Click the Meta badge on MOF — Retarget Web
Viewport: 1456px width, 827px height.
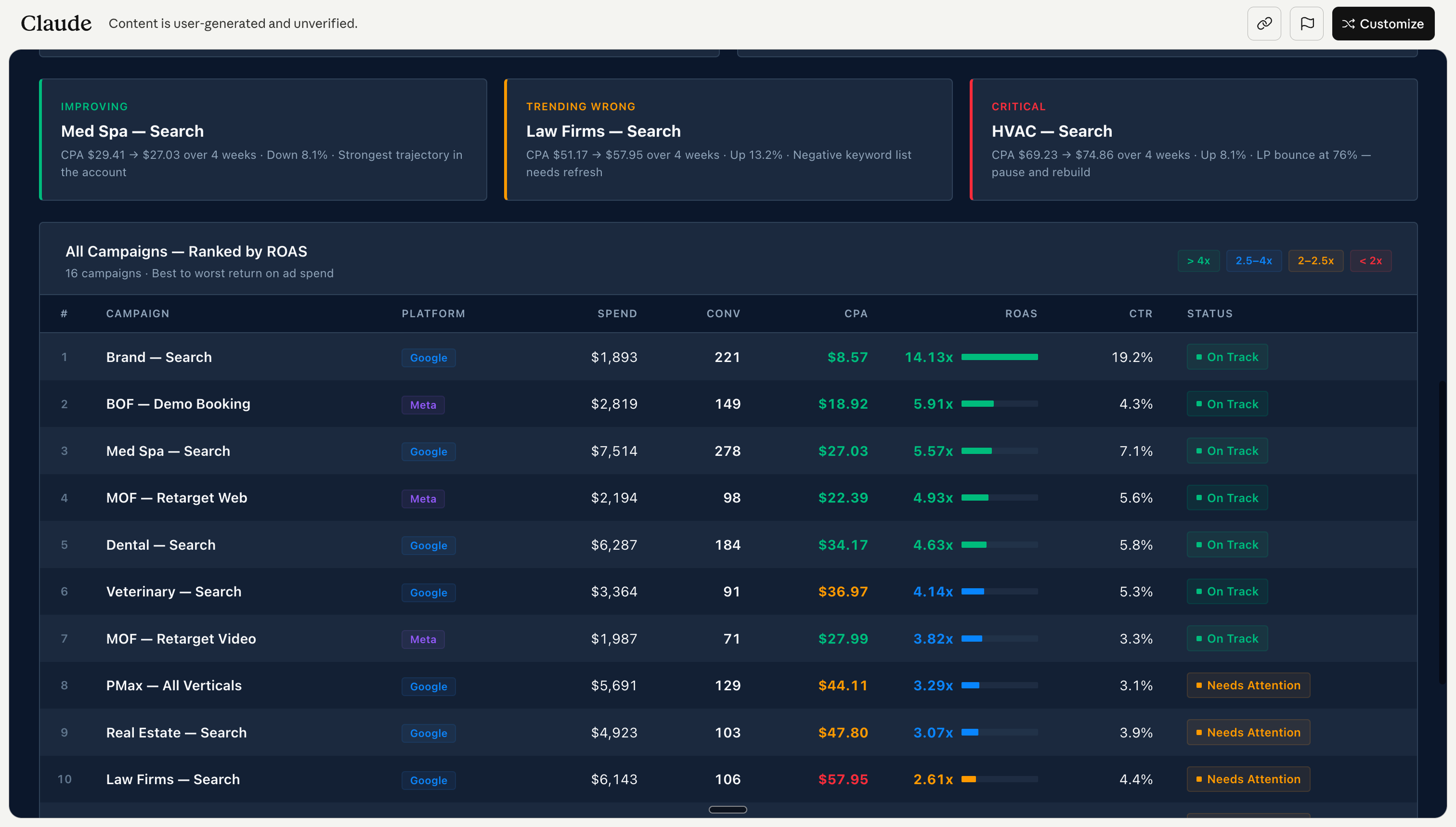point(423,498)
